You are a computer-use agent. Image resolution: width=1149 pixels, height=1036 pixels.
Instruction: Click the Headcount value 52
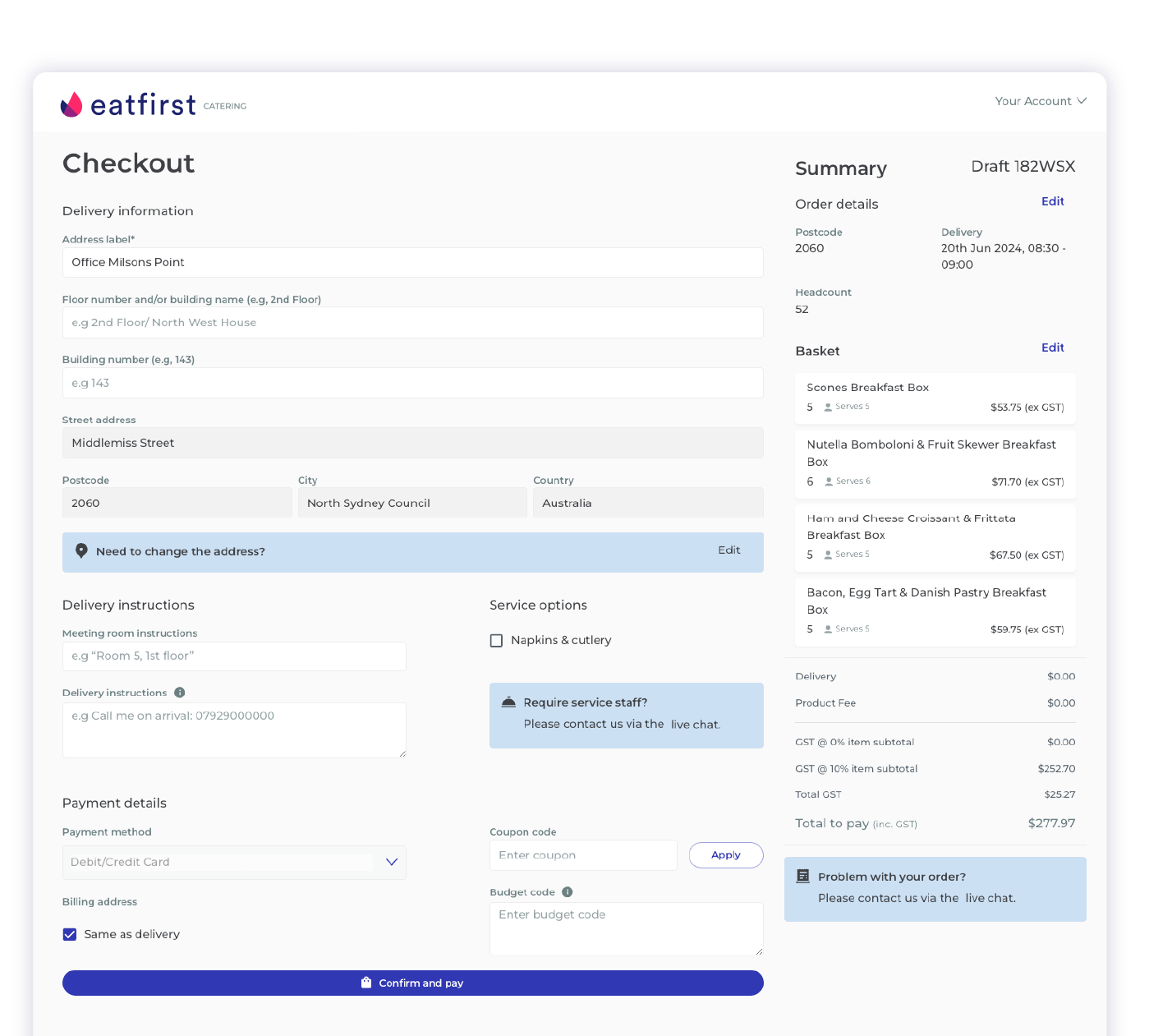802,310
